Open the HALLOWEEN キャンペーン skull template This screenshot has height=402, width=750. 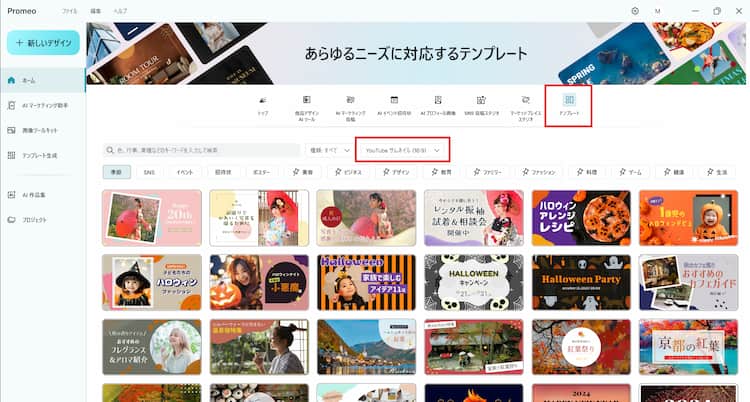pyautogui.click(x=474, y=282)
